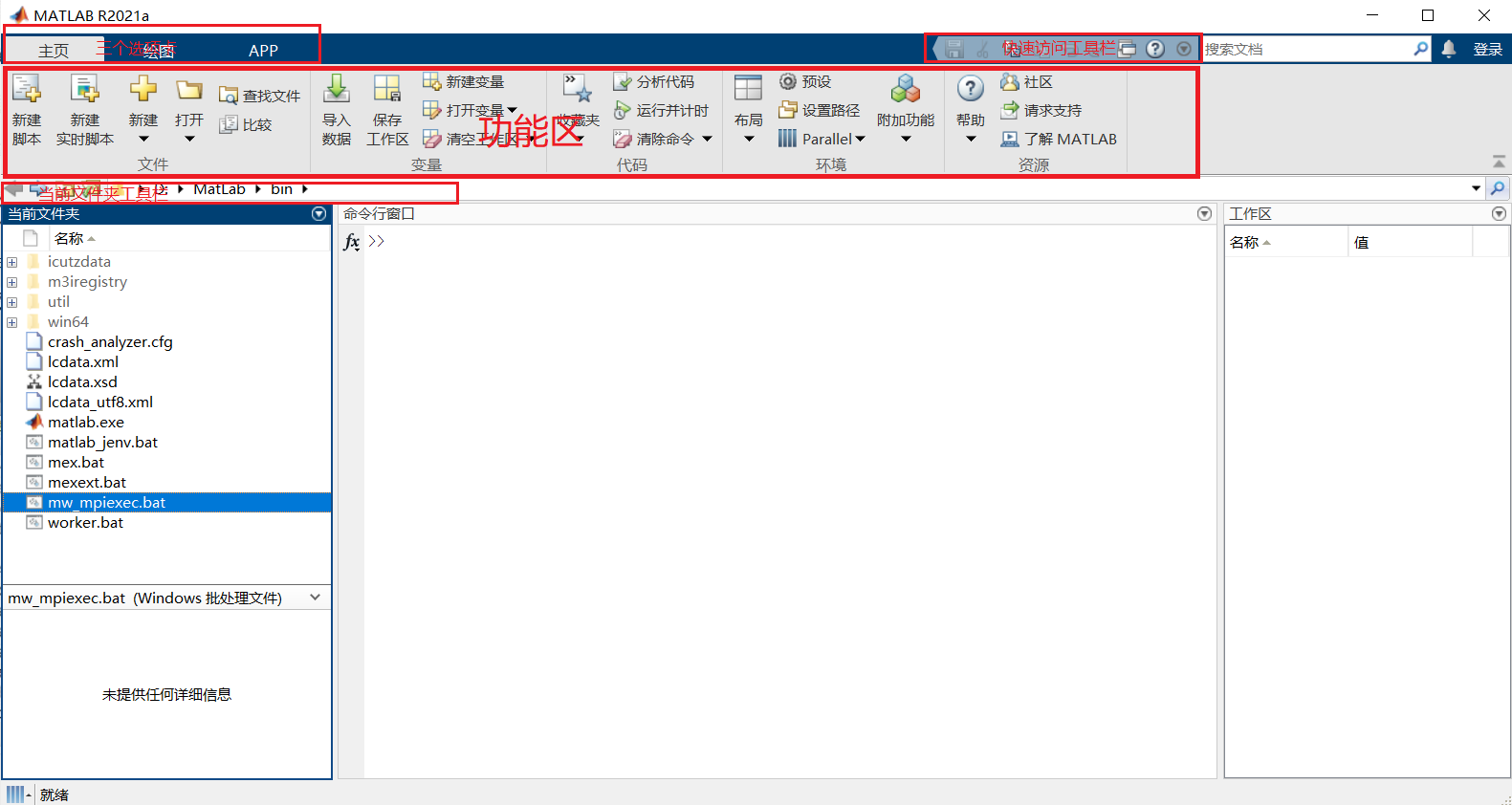The image size is (1512, 805).
Task: Open the address bar path dropdown
Action: coord(1476,188)
